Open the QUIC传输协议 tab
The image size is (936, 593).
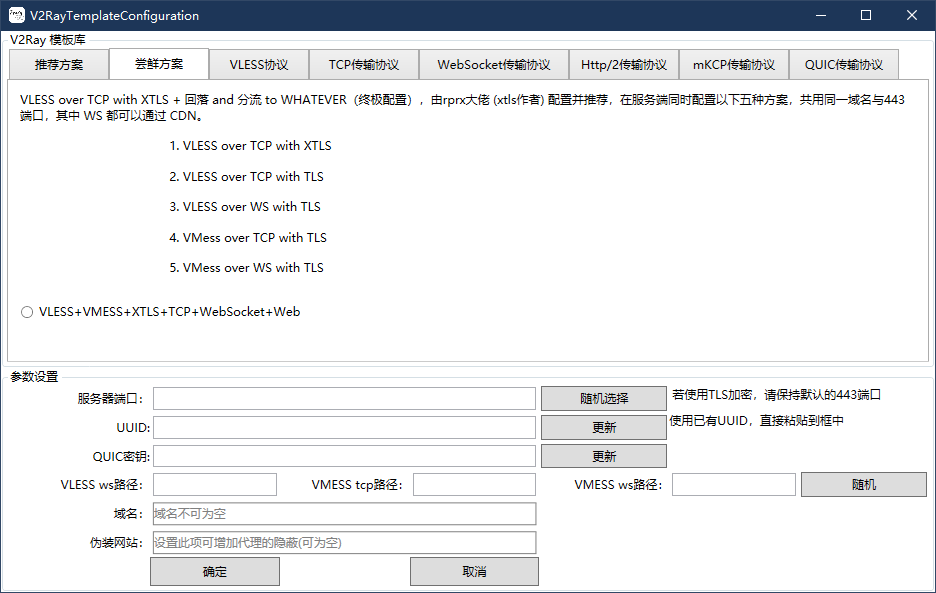843,65
